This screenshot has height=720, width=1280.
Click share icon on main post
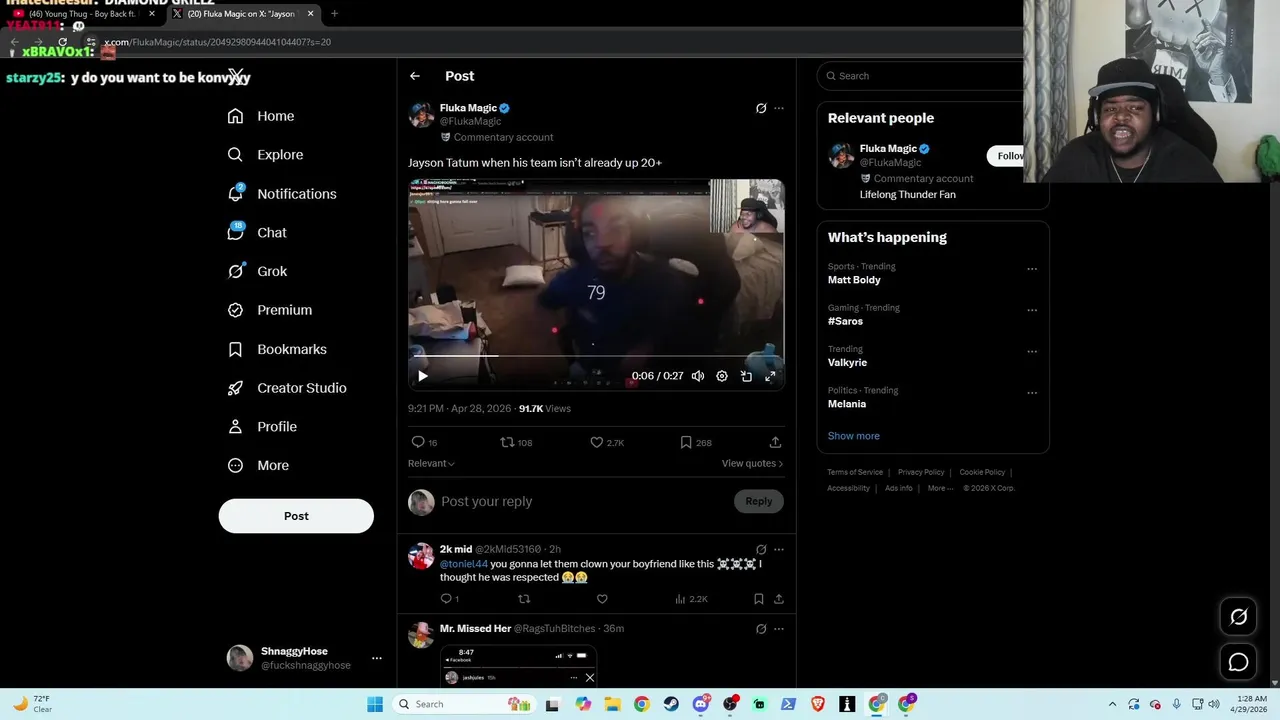[x=775, y=442]
